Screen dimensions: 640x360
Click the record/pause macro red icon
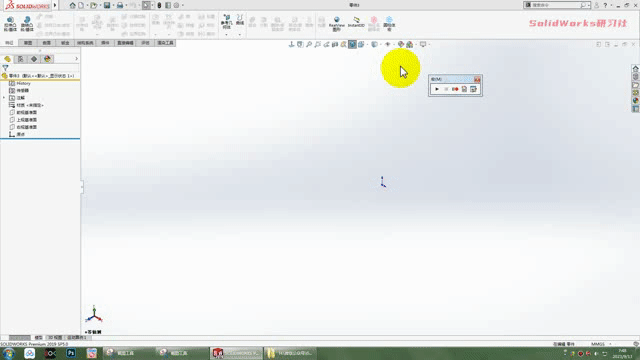[x=455, y=89]
